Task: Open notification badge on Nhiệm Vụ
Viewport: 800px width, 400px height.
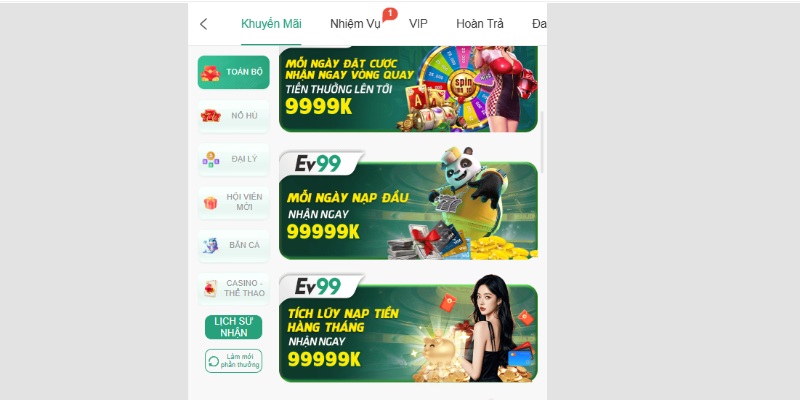Action: tap(390, 13)
